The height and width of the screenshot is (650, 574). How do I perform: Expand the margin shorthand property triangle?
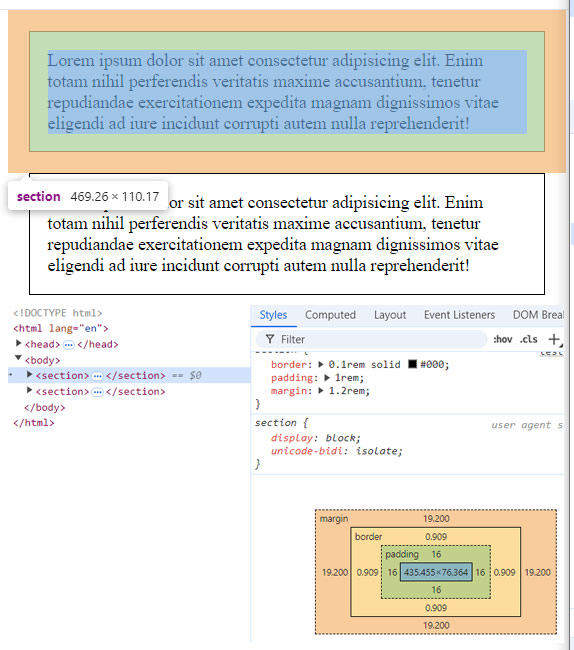(x=321, y=391)
